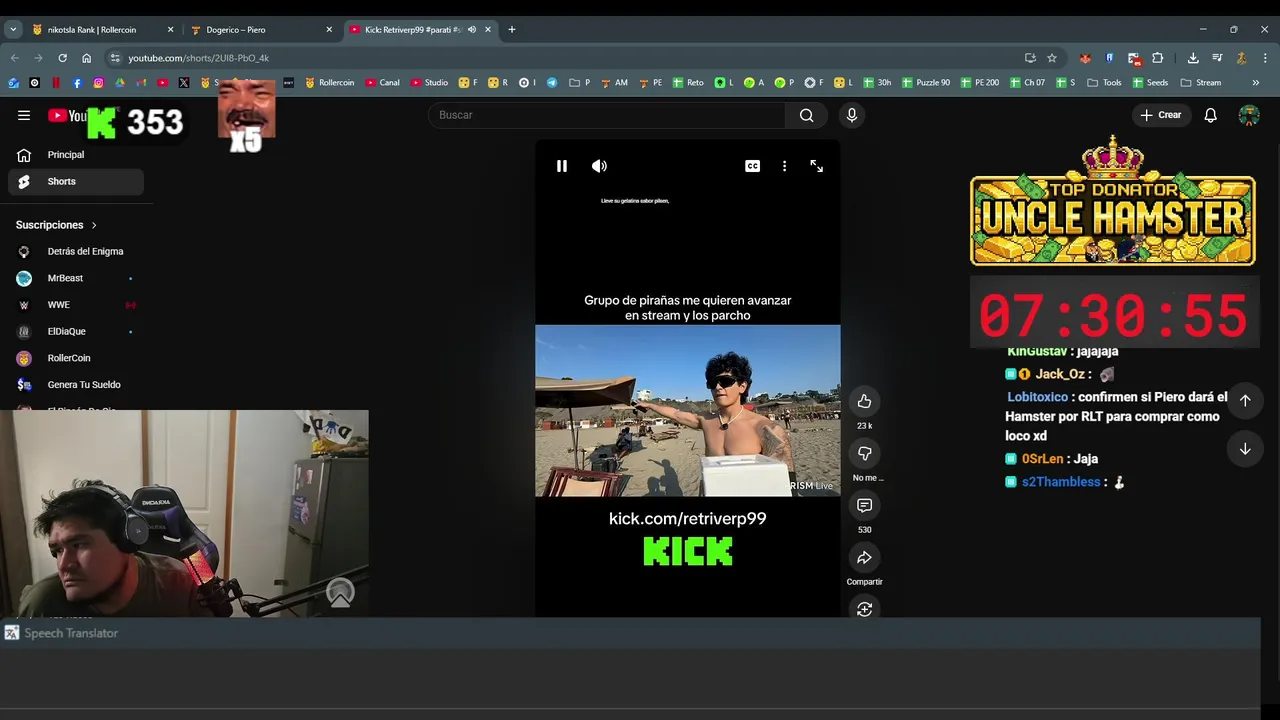The width and height of the screenshot is (1280, 720).
Task: Open the Seeds sheet bookmark
Action: click(x=1149, y=83)
